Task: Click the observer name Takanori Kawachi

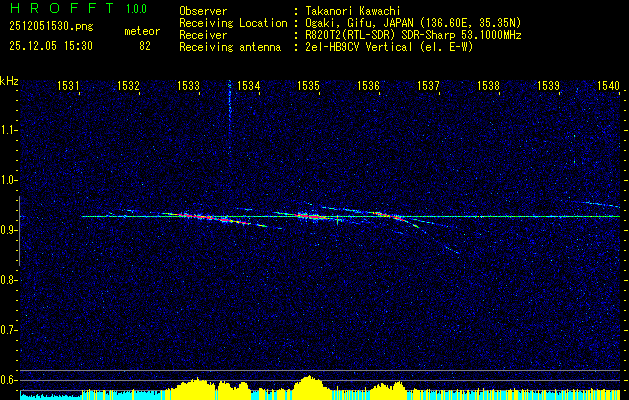Action: click(x=353, y=11)
